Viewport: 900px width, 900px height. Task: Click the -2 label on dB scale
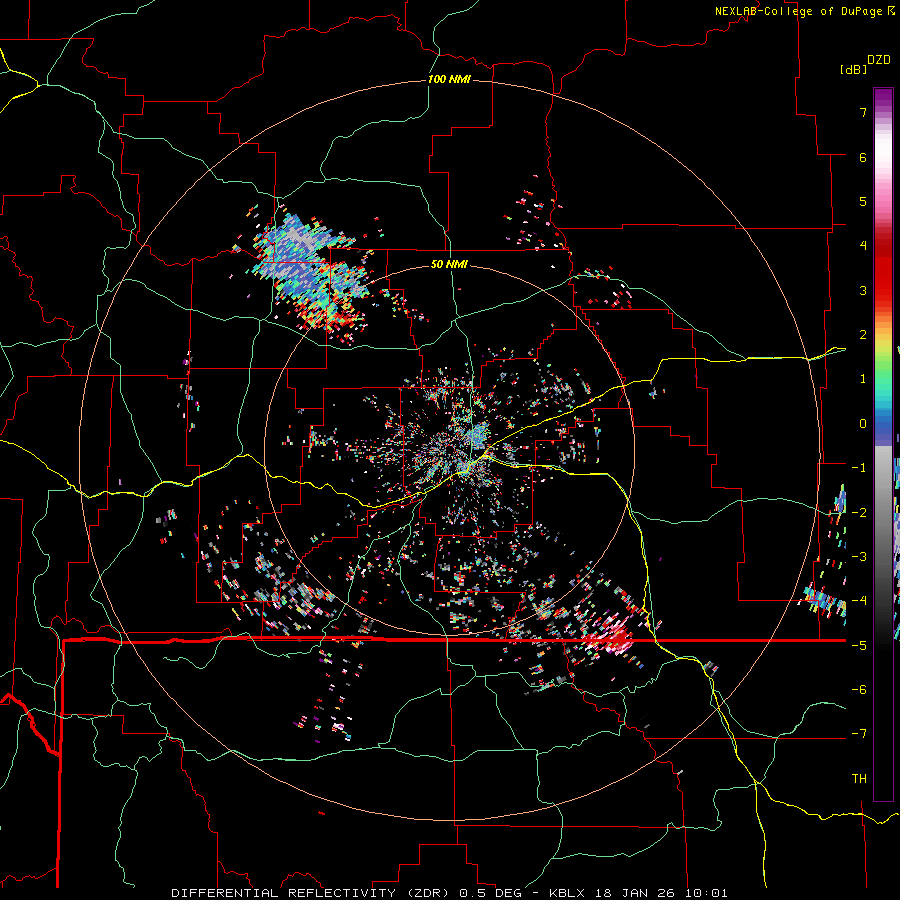[x=859, y=513]
